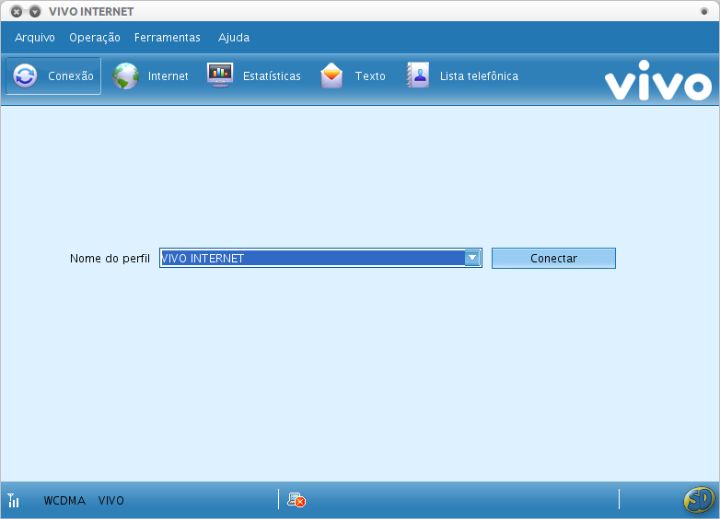Switch to the Conexão tab label
720x519 pixels.
(x=71, y=76)
